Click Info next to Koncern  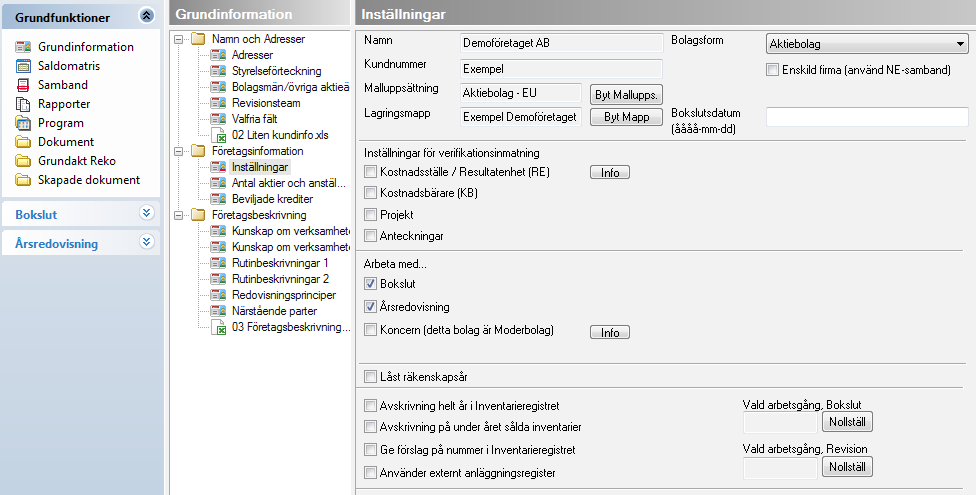[610, 332]
